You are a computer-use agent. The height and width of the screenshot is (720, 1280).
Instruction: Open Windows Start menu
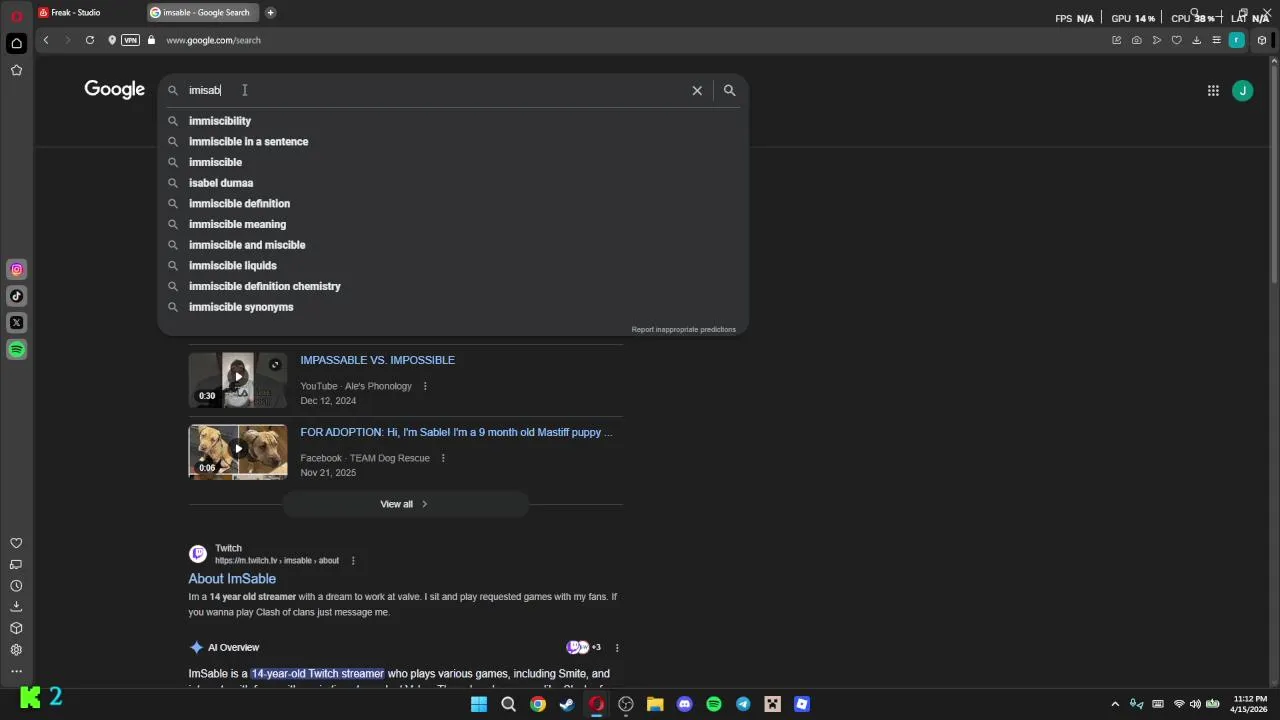coord(479,704)
